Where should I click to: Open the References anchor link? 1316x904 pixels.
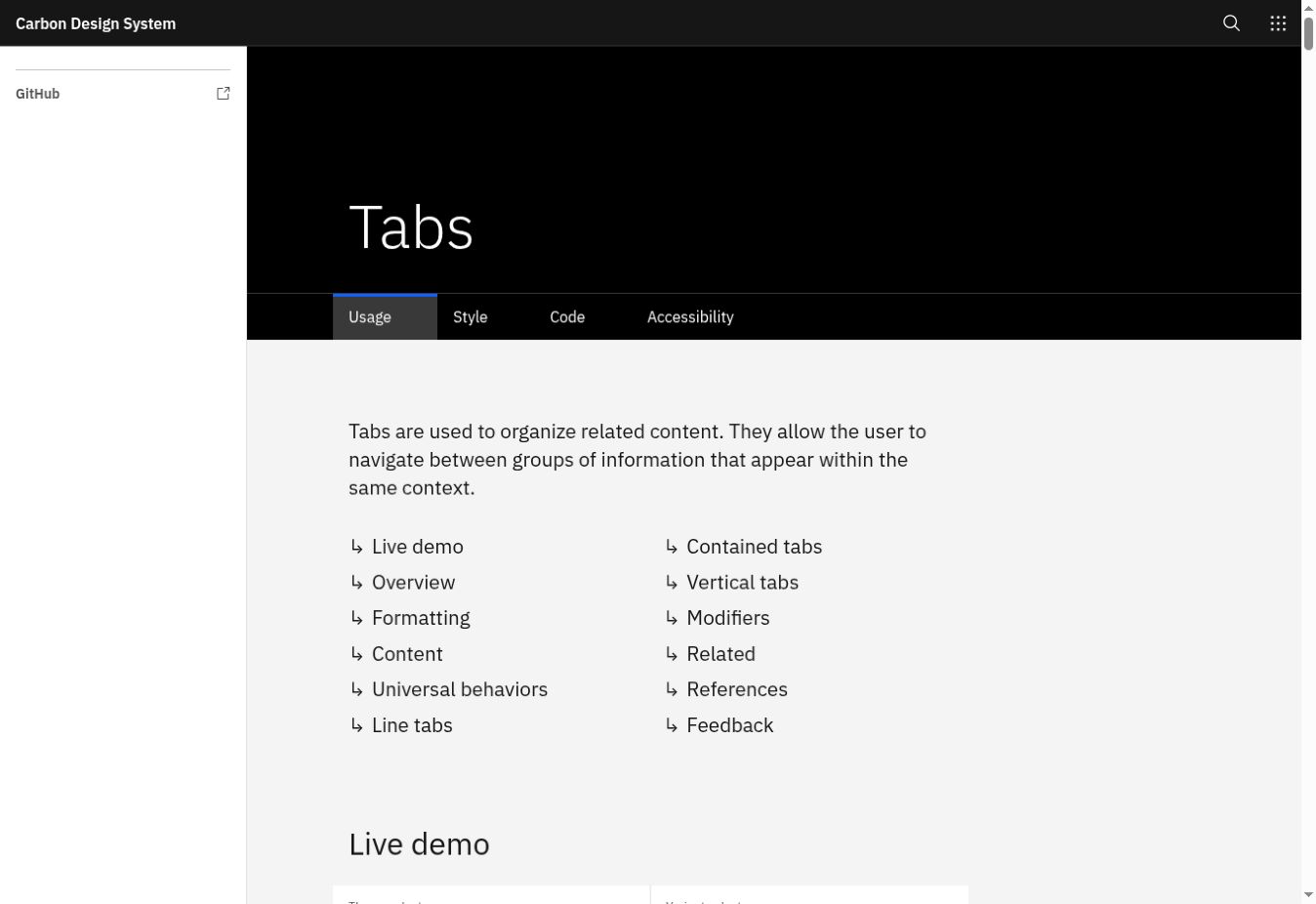[736, 689]
